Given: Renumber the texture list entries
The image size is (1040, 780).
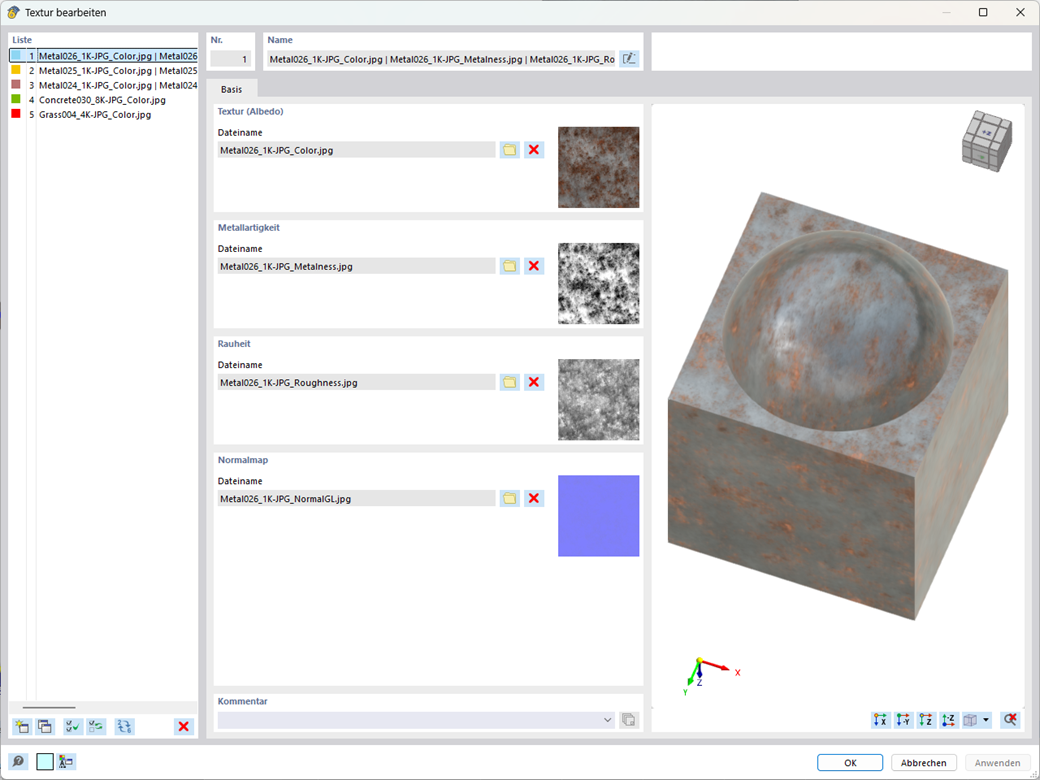Looking at the screenshot, I should (x=124, y=727).
